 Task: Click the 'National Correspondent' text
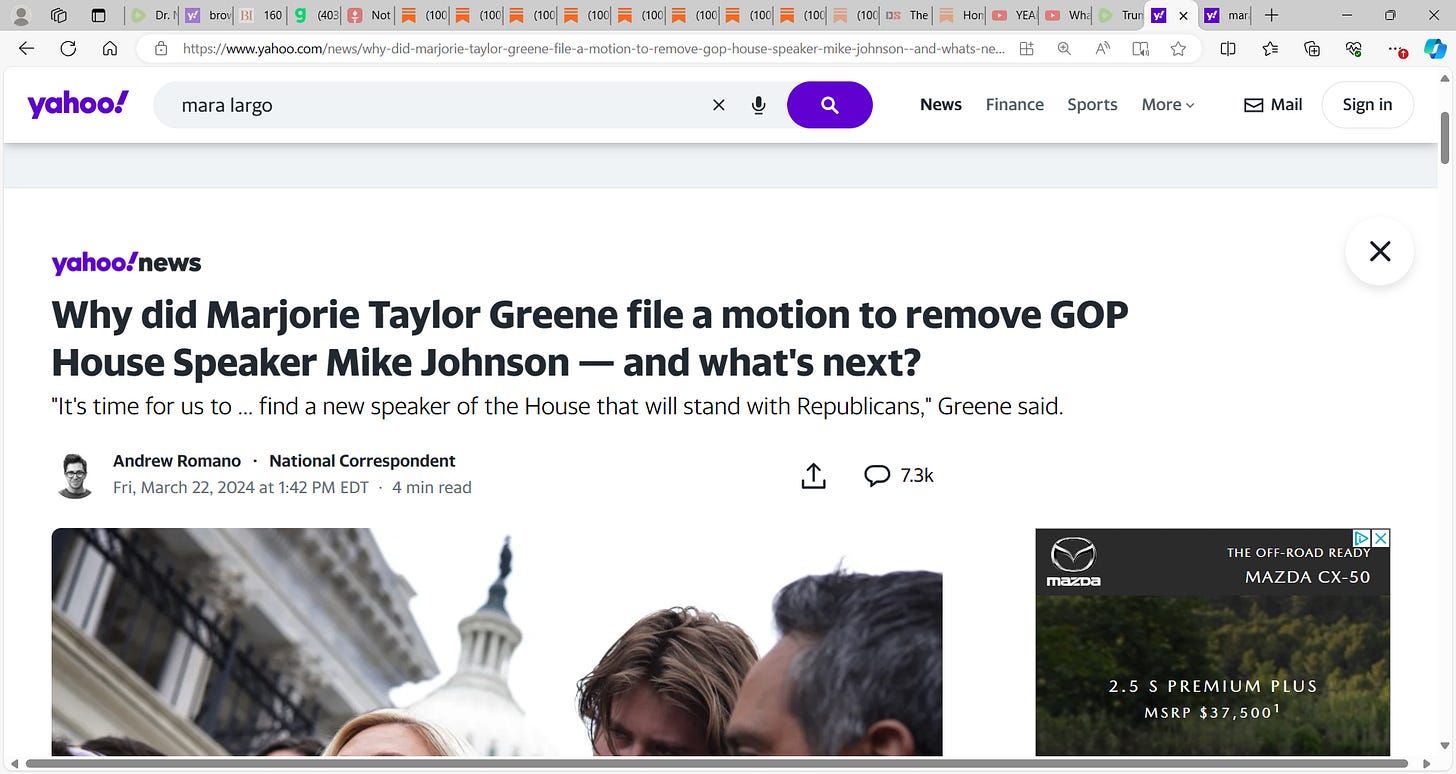pos(362,461)
